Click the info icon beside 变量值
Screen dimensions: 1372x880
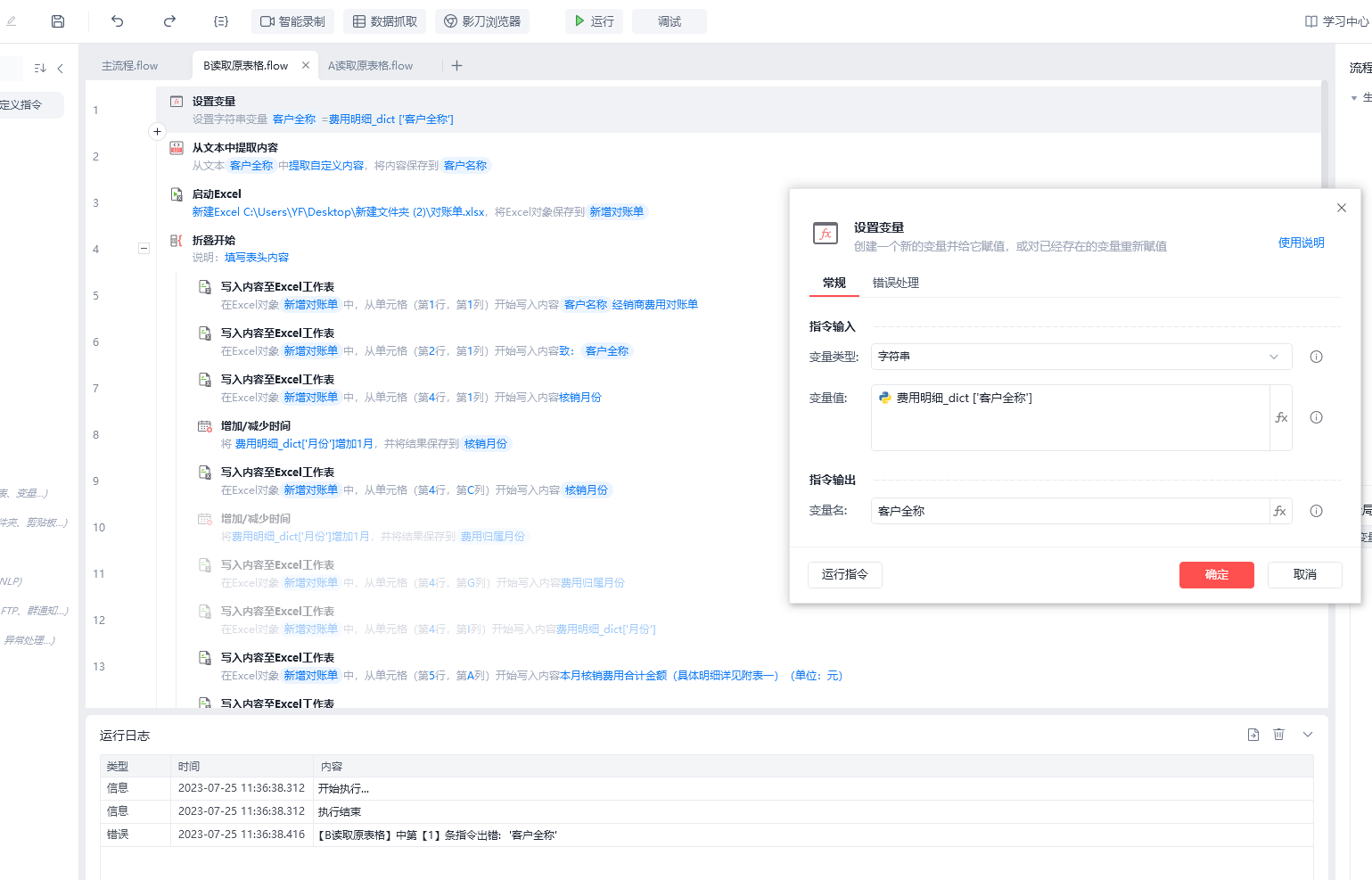1317,417
